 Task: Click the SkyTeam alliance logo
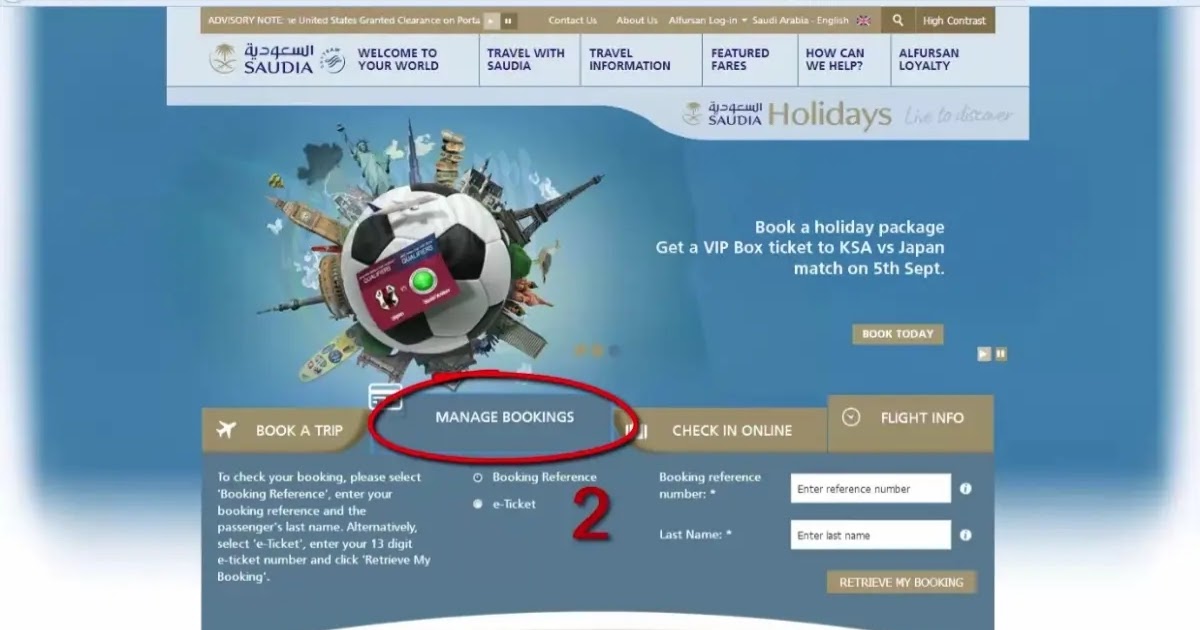pos(333,60)
